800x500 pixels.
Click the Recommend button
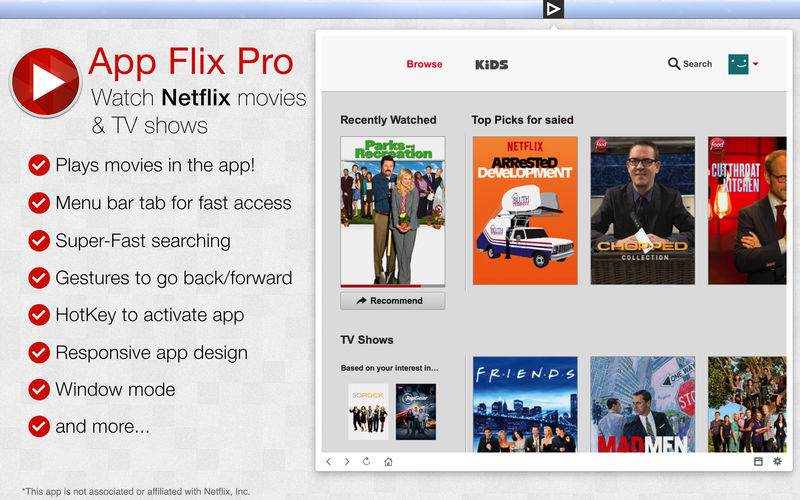click(392, 301)
